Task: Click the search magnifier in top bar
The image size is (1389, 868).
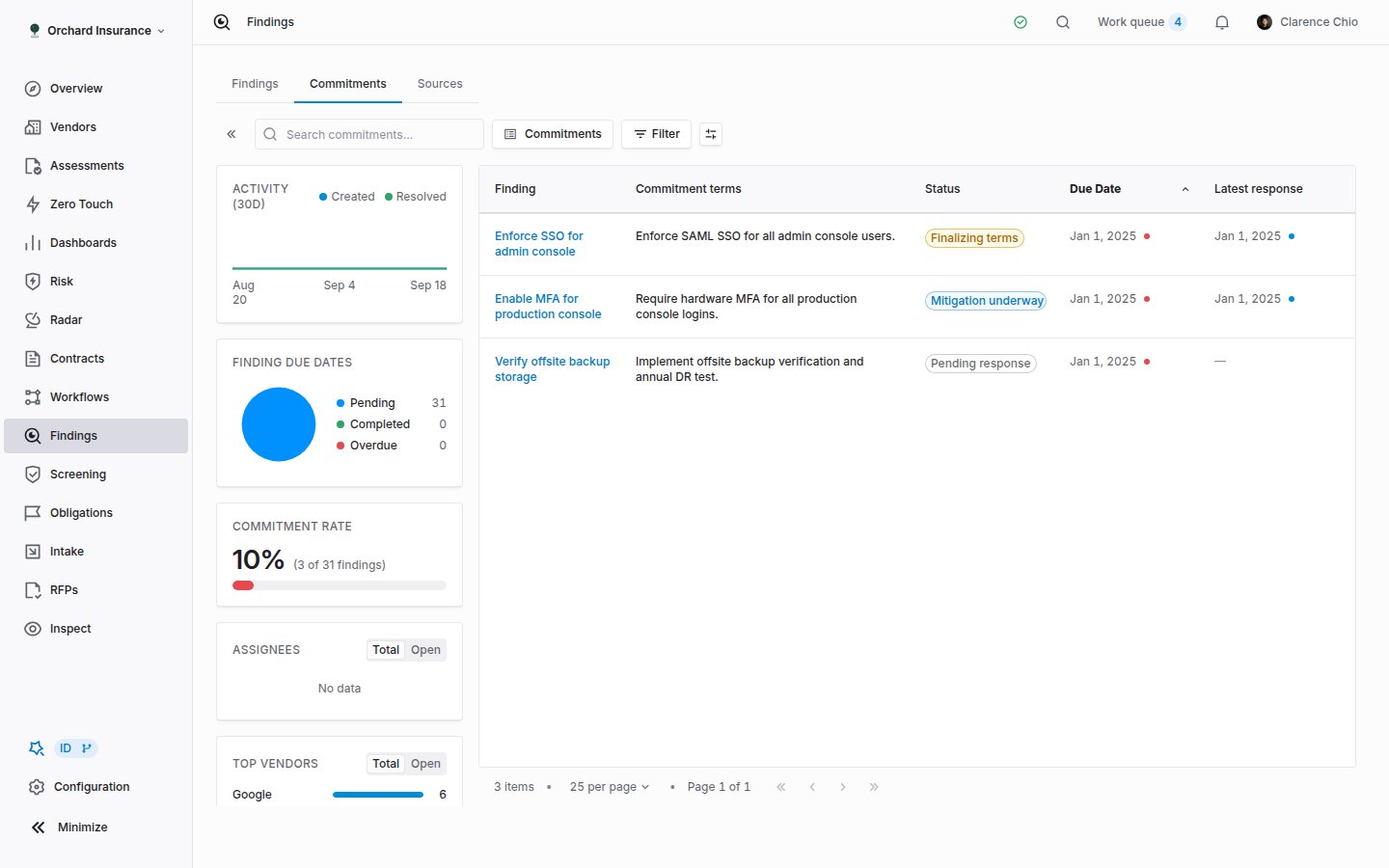Action: (1063, 22)
